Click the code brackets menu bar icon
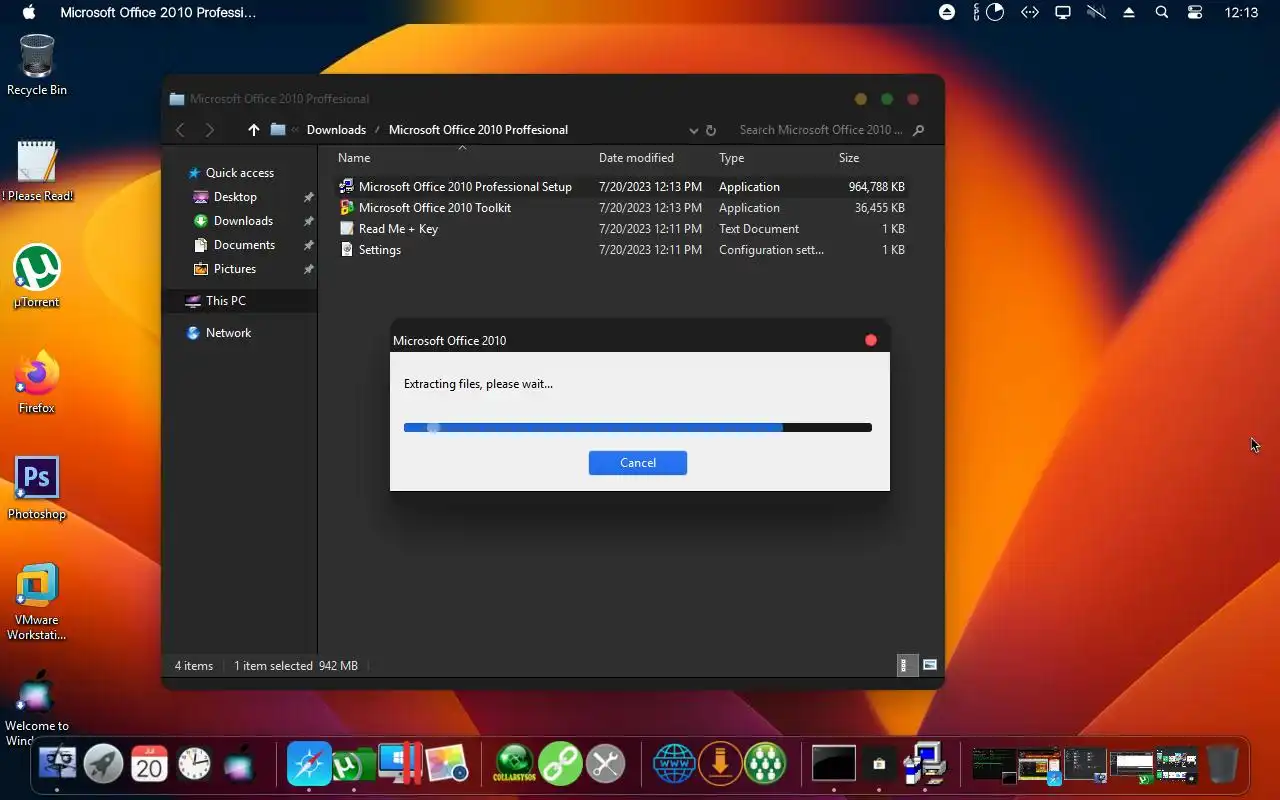The width and height of the screenshot is (1280, 800). point(1029,12)
